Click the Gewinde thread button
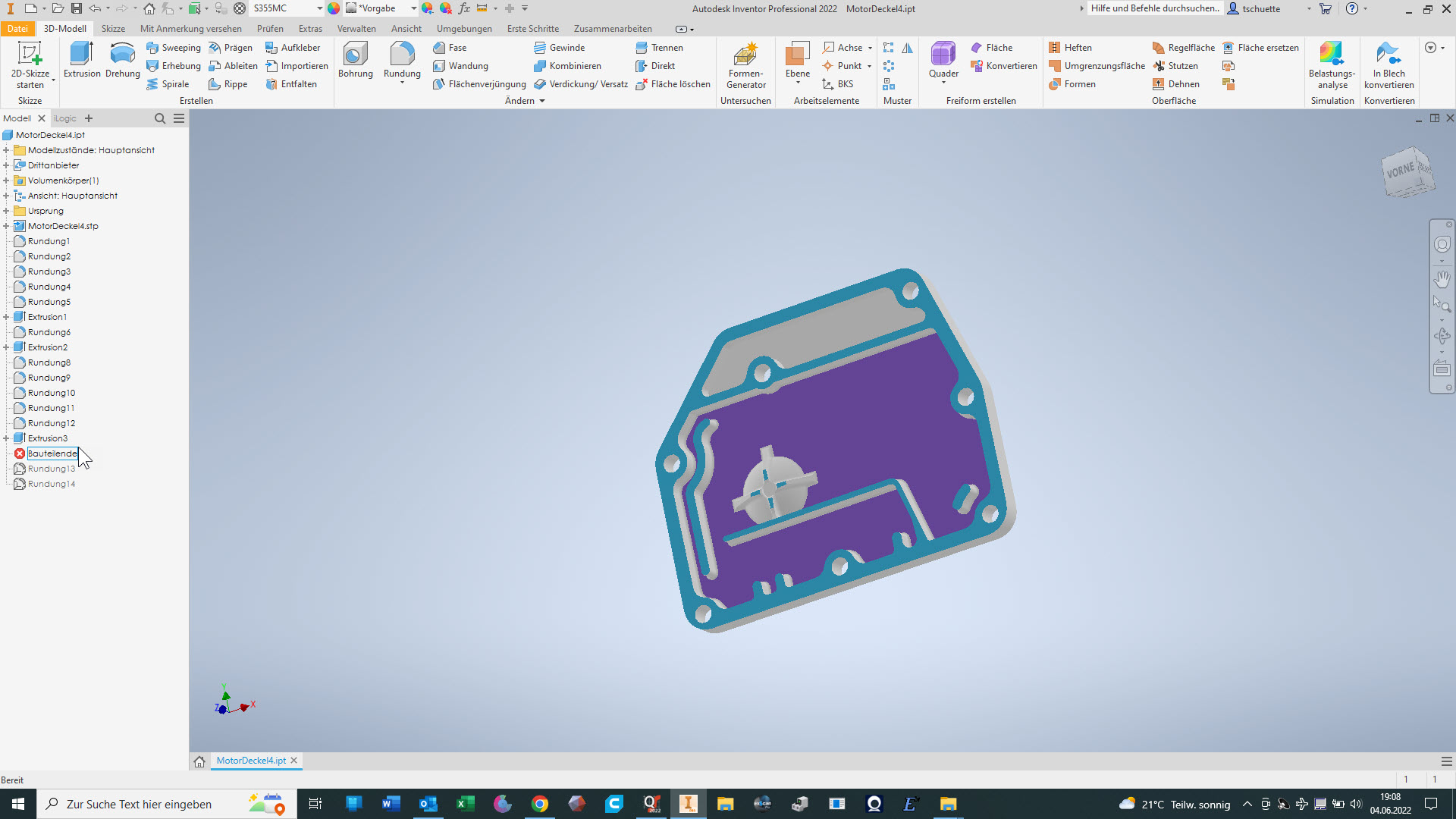The width and height of the screenshot is (1456, 819). point(560,48)
